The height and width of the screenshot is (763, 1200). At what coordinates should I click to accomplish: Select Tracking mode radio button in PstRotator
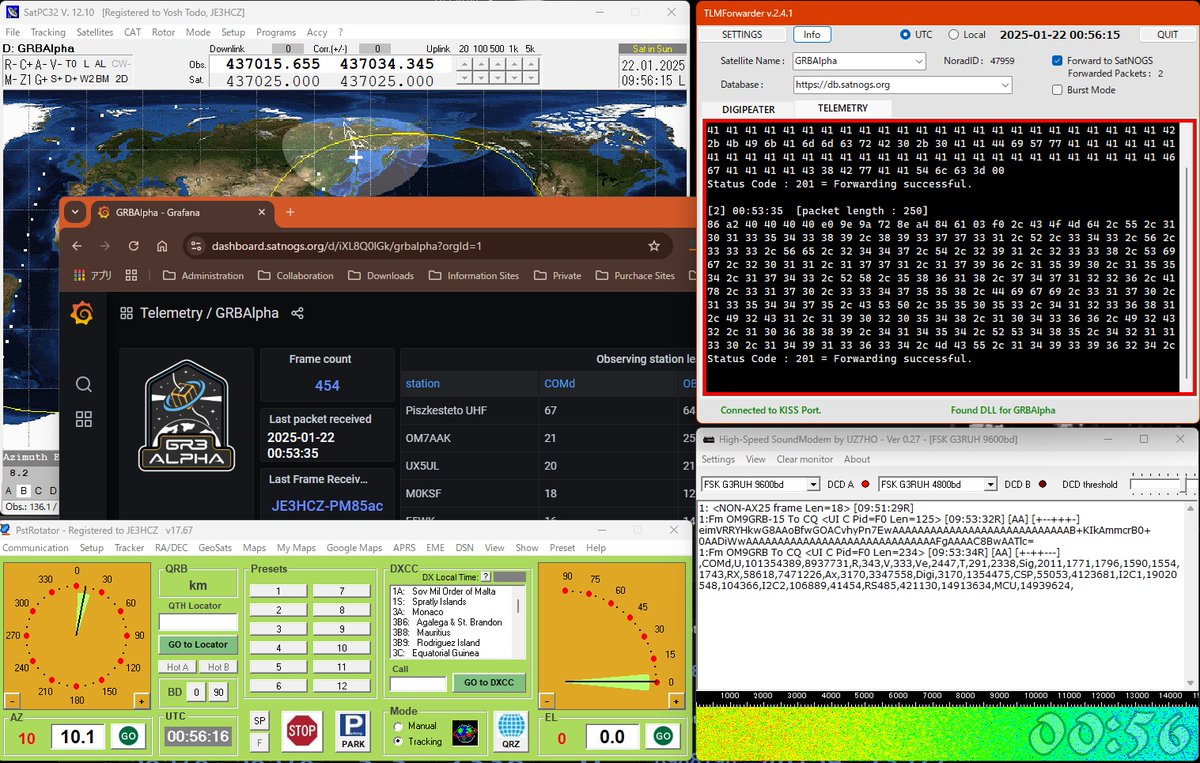click(x=399, y=741)
